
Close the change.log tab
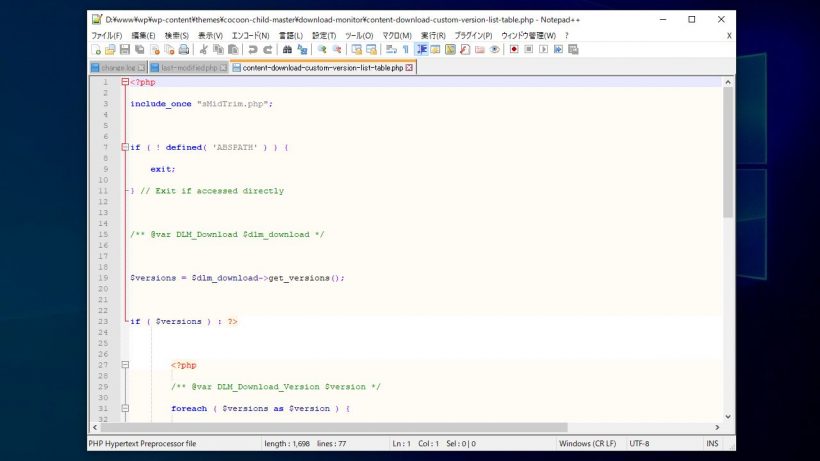(x=141, y=68)
